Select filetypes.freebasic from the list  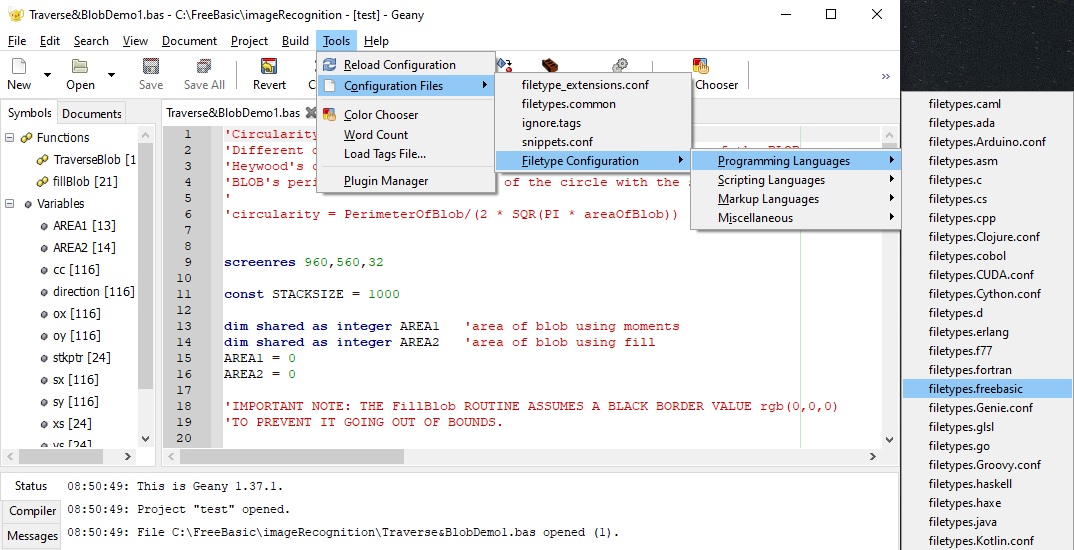pos(987,389)
